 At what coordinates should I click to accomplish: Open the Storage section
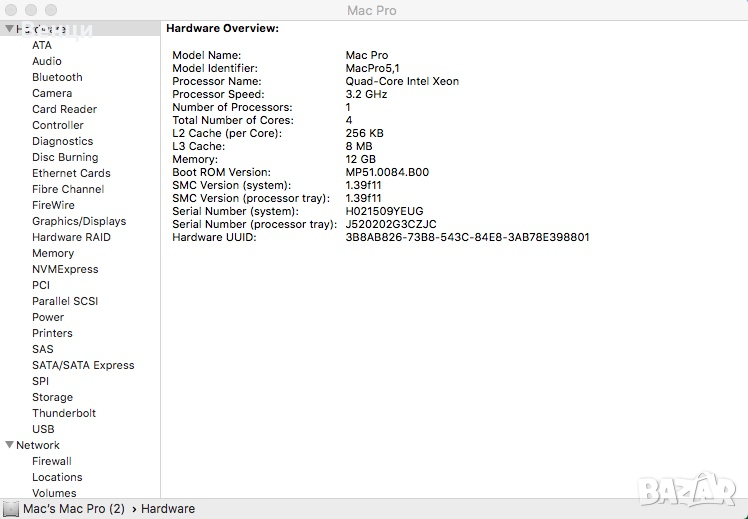point(52,397)
